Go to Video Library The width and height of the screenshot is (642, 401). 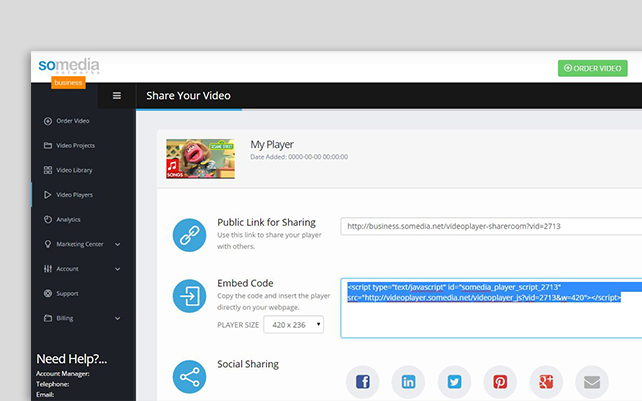tap(74, 170)
